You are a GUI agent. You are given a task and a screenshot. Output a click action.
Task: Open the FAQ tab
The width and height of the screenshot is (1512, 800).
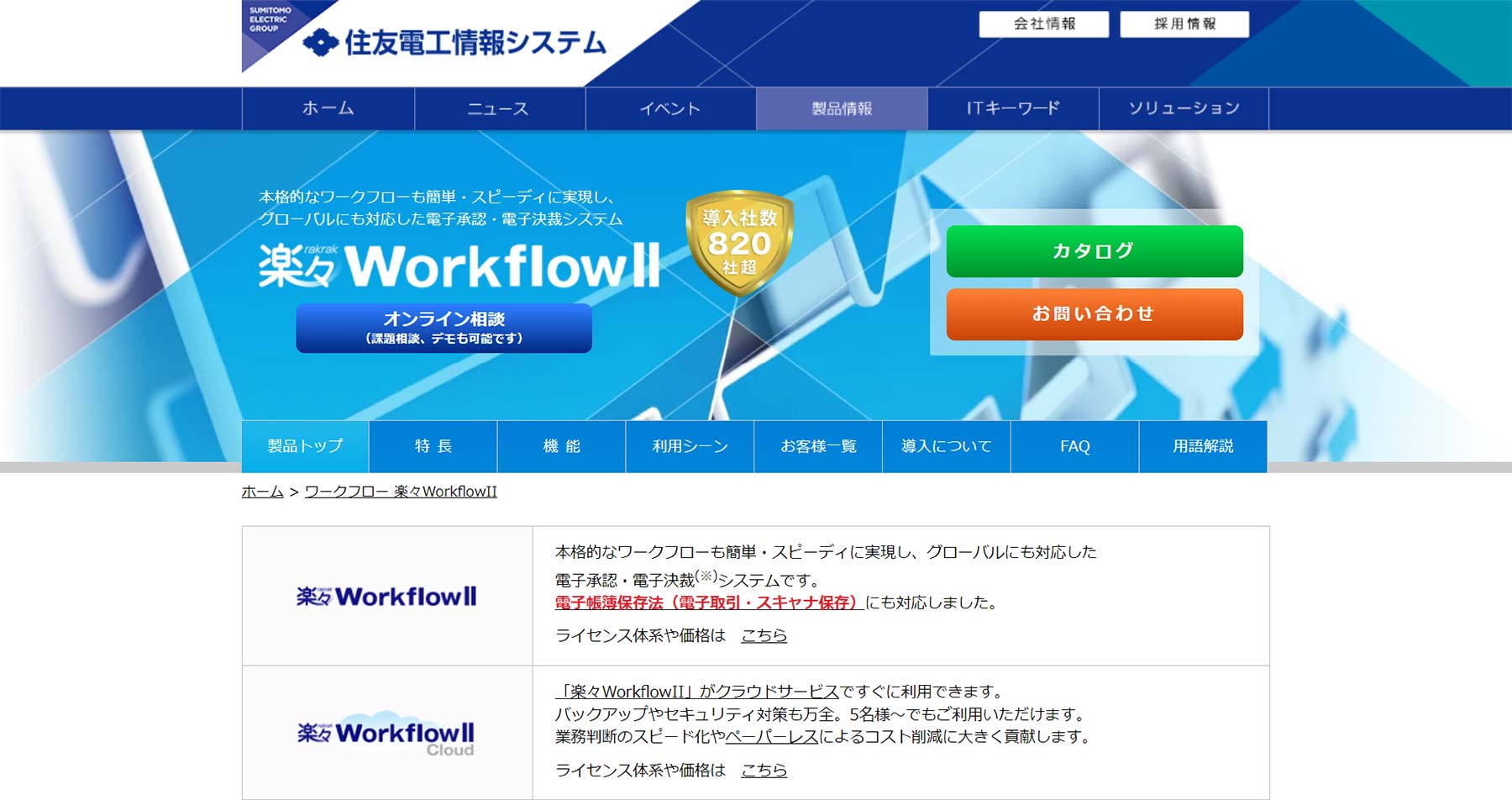click(1074, 446)
